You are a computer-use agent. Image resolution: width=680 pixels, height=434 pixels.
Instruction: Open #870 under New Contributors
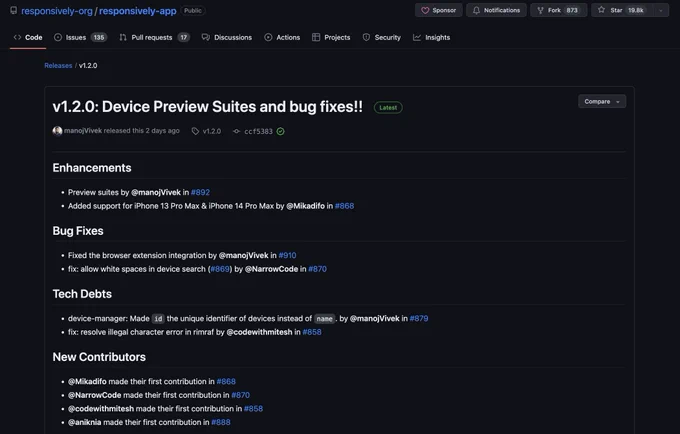coord(241,395)
